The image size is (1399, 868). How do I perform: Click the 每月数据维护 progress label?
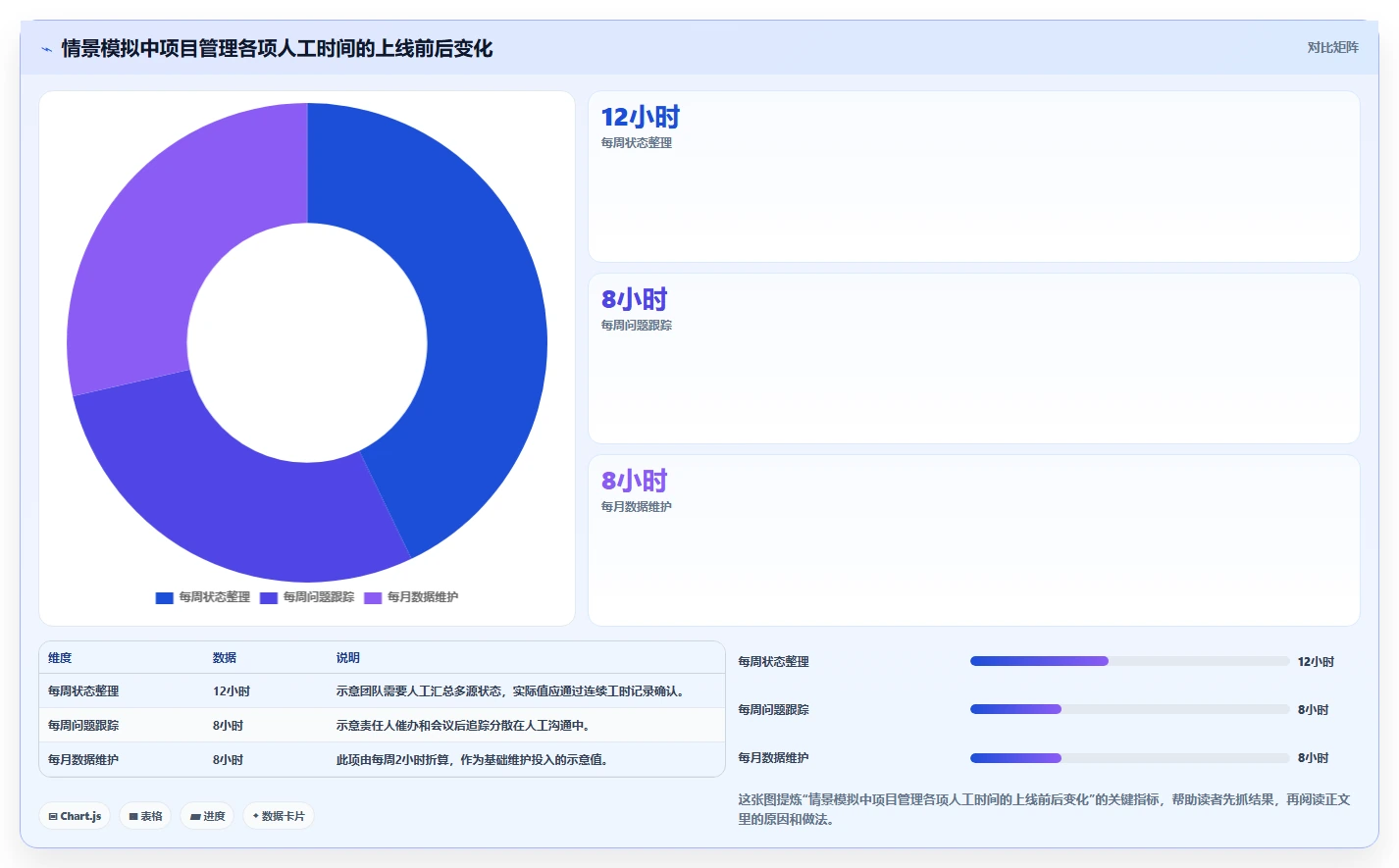point(773,758)
